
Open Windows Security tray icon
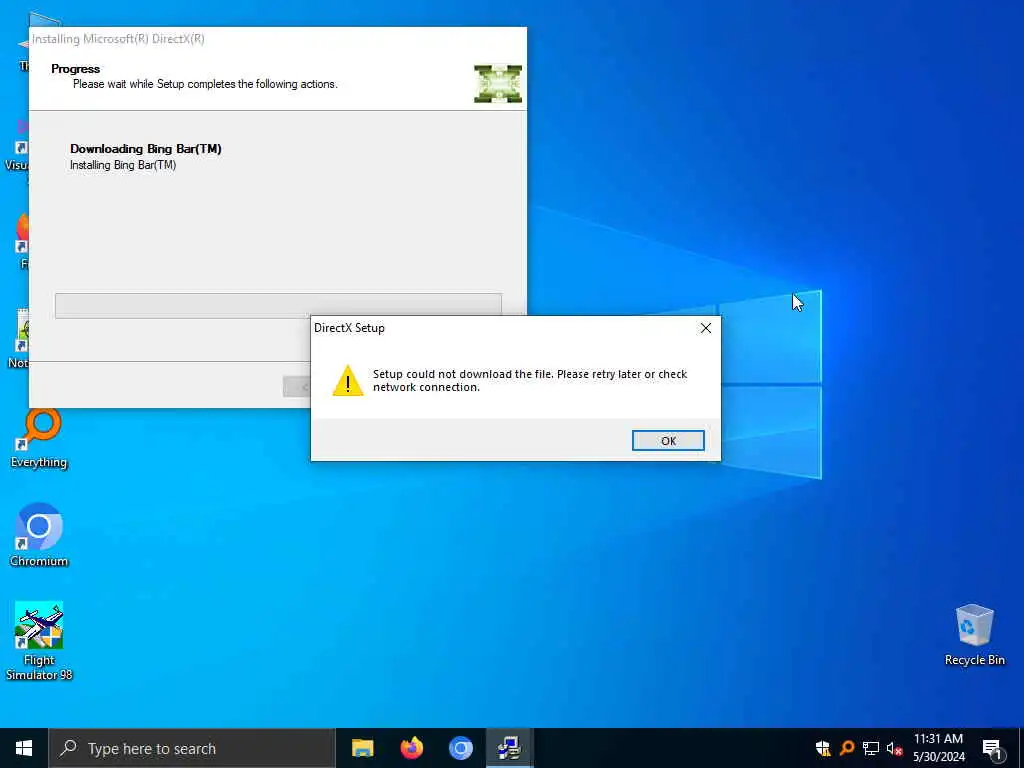click(823, 748)
